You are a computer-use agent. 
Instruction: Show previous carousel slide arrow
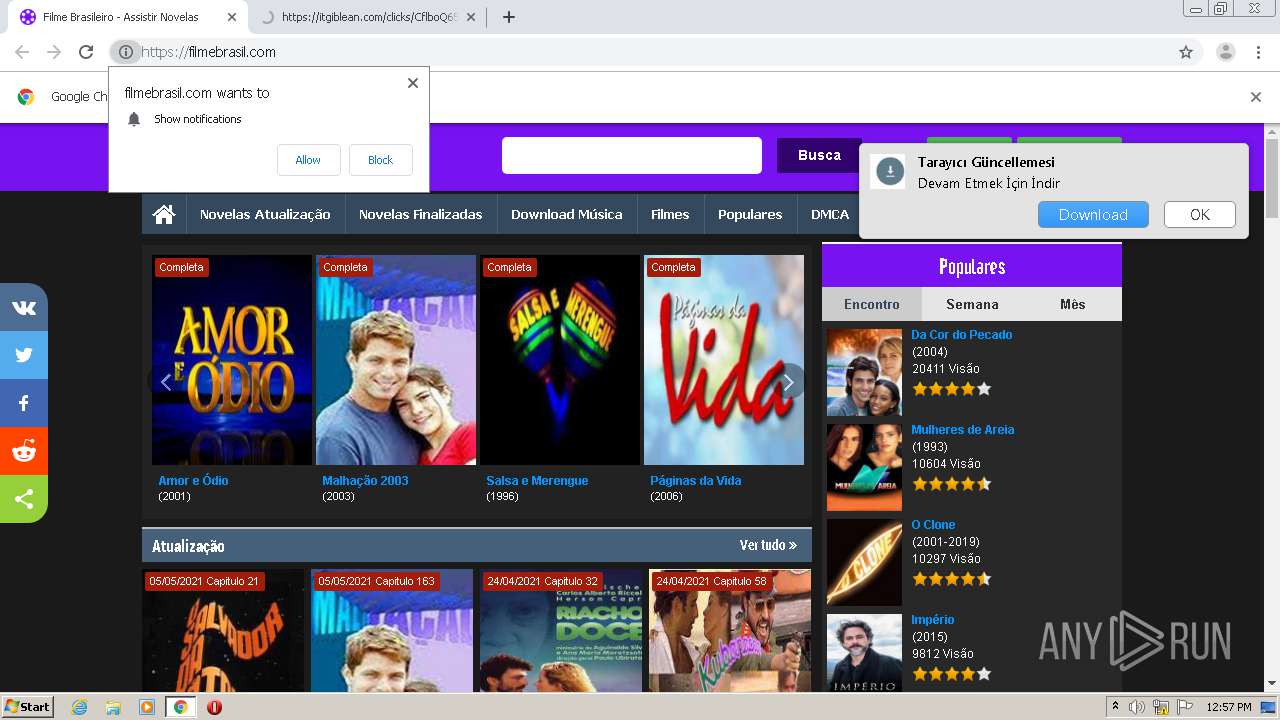[166, 382]
